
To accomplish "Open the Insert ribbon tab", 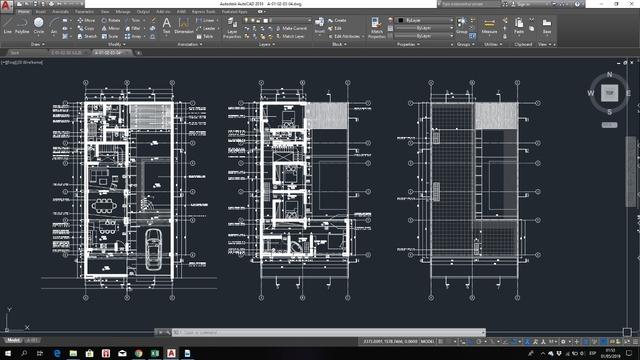I will 41,12.
